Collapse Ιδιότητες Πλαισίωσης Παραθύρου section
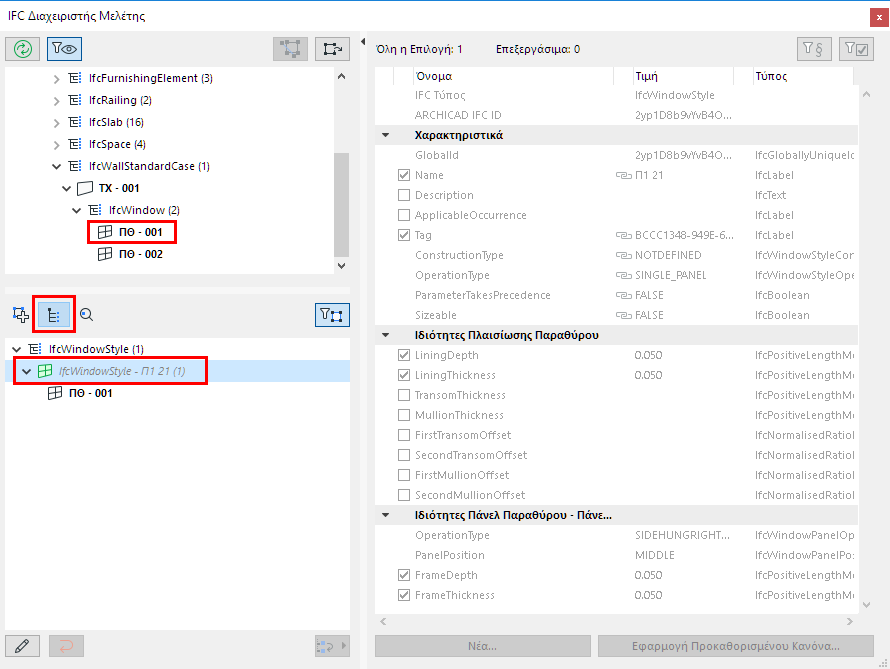Screen dimensions: 890x669 [x=385, y=335]
